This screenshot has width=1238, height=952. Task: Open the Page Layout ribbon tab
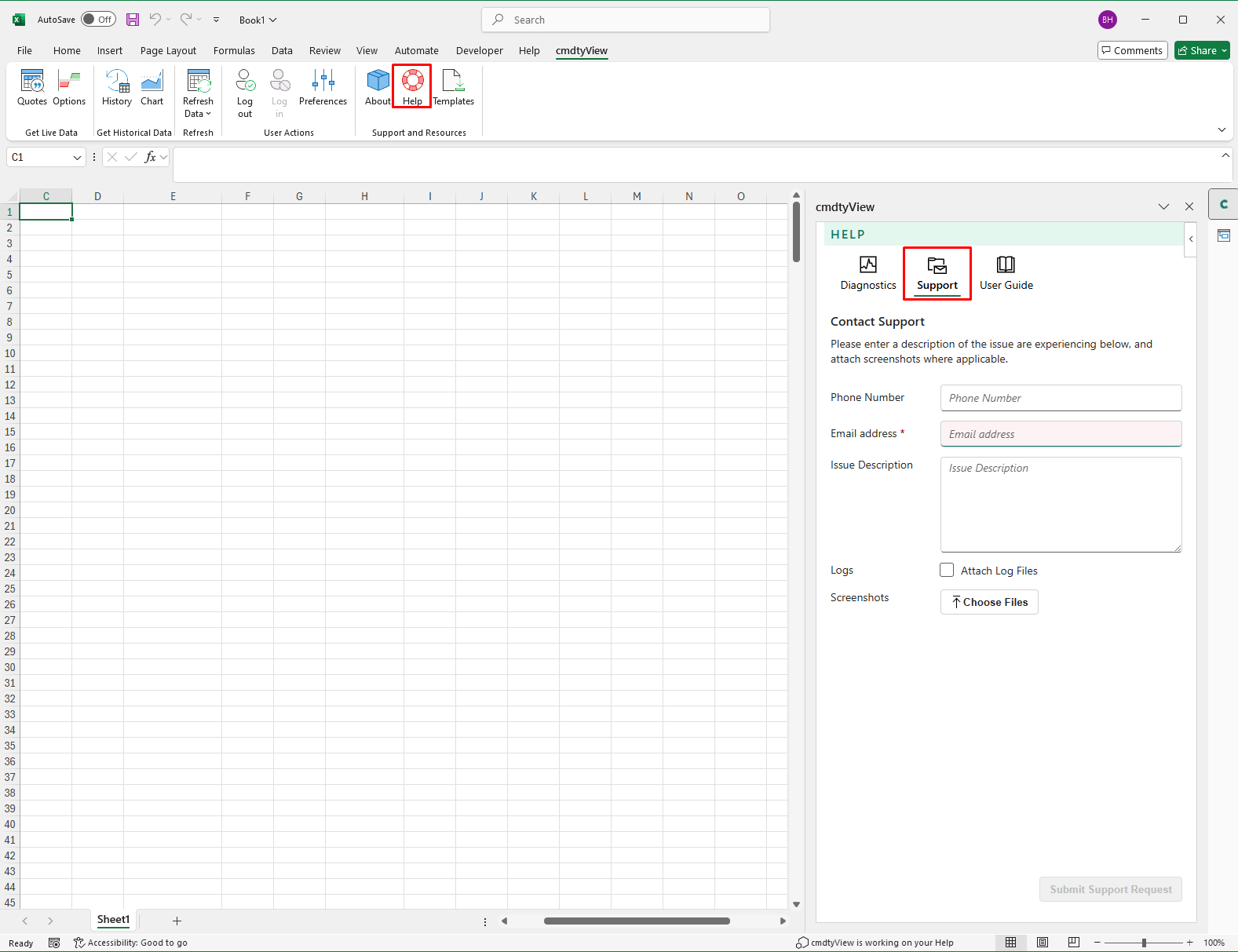pyautogui.click(x=168, y=50)
